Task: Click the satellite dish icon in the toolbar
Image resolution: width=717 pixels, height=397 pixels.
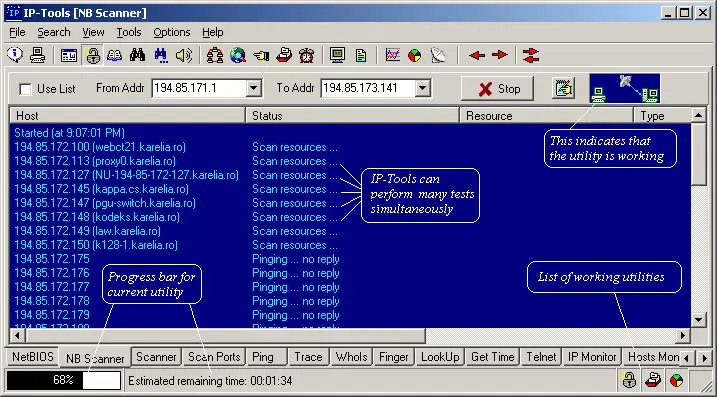Action: 438,55
